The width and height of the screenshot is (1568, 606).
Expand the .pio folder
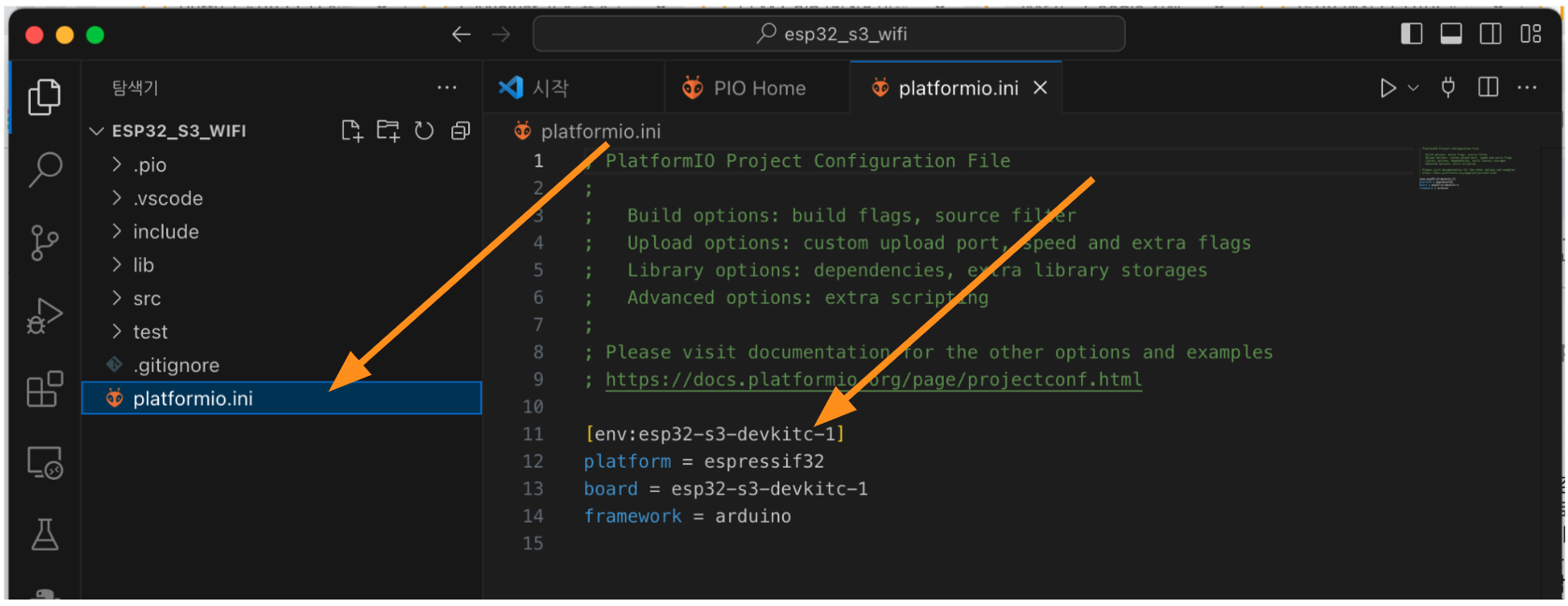tap(280, 166)
